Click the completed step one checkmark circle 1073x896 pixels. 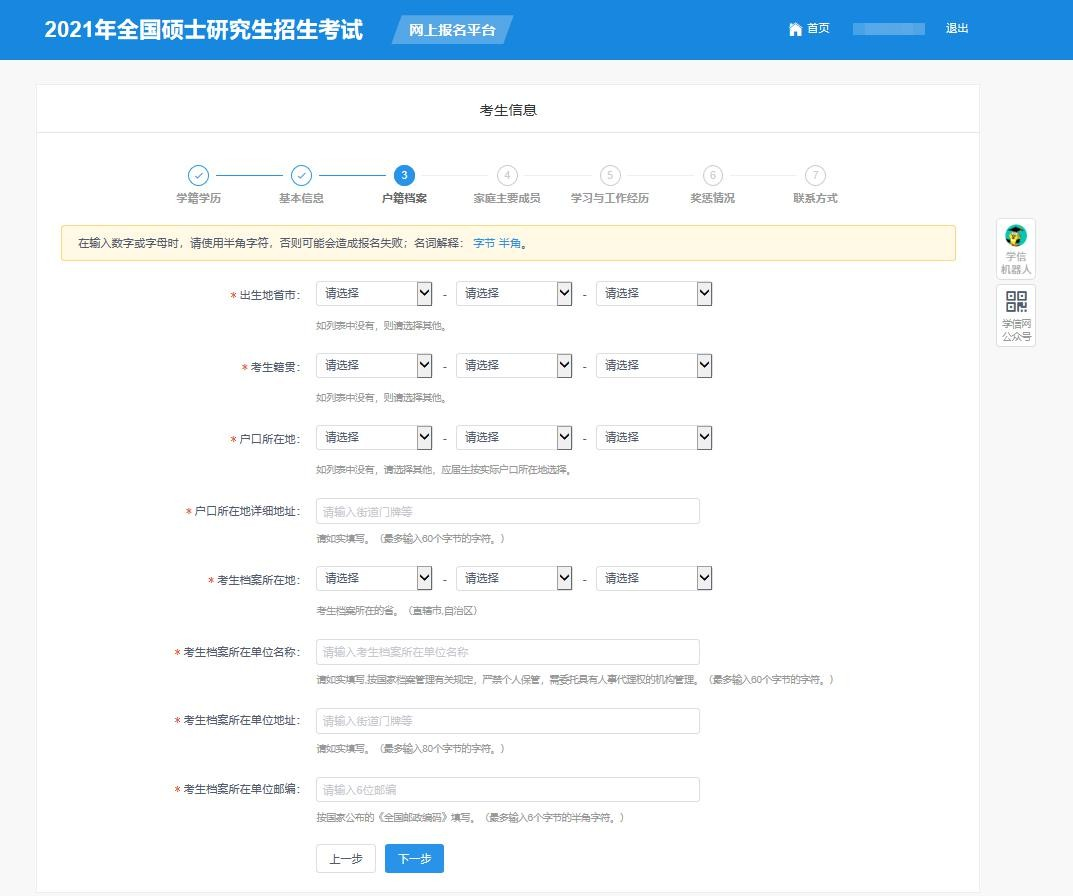pyautogui.click(x=198, y=176)
